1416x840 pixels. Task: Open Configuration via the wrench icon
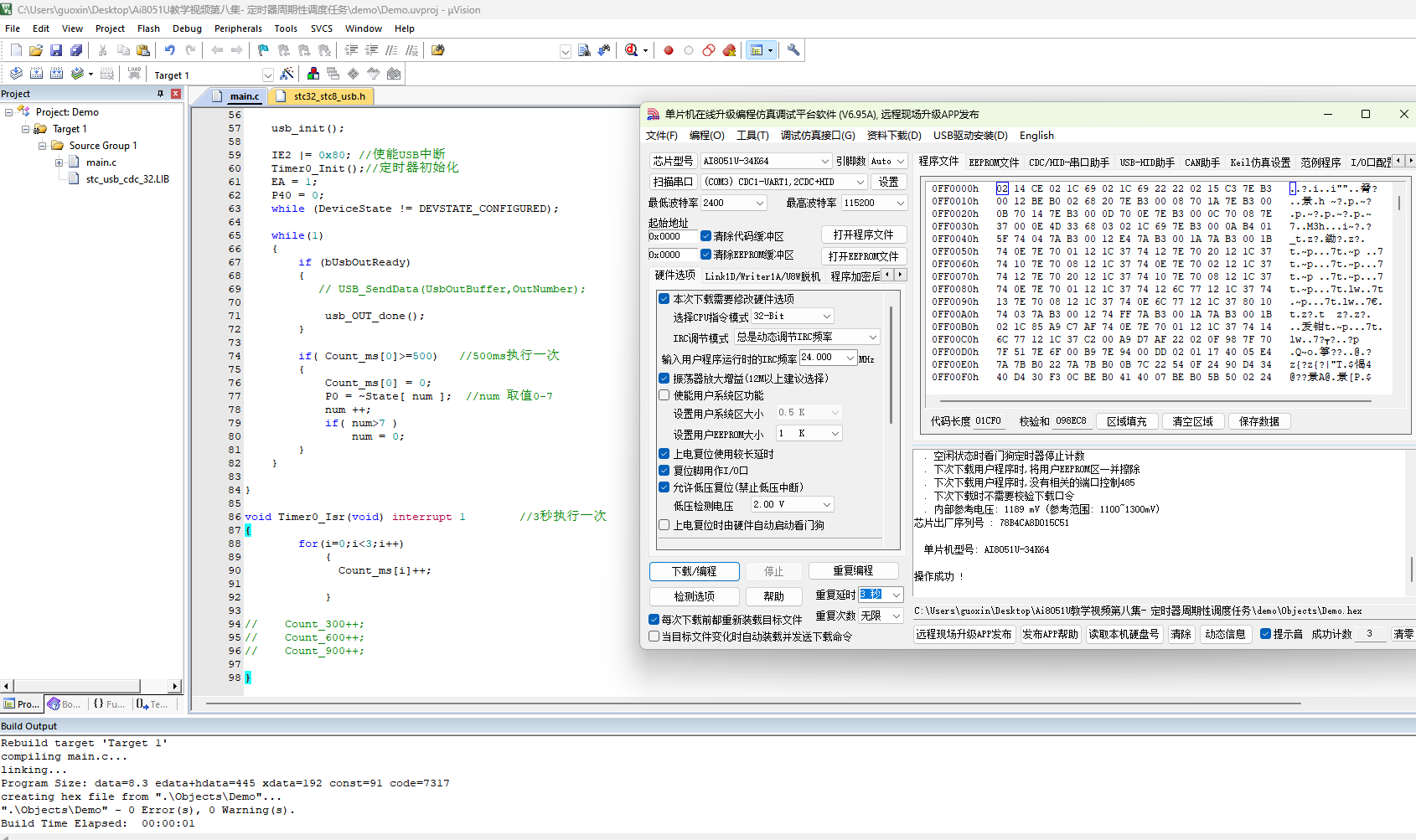coord(793,50)
